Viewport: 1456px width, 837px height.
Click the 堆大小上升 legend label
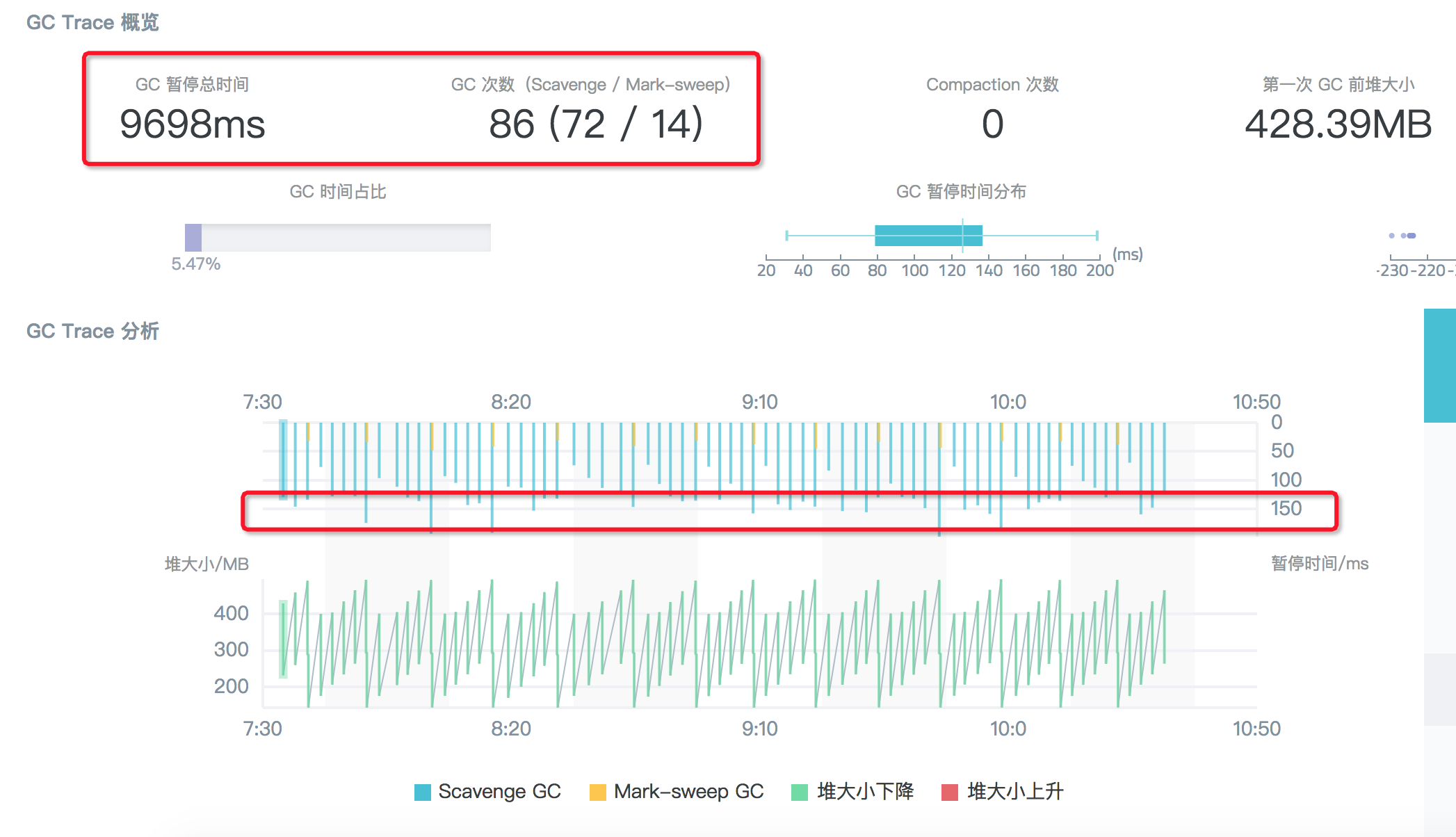coord(1015,792)
